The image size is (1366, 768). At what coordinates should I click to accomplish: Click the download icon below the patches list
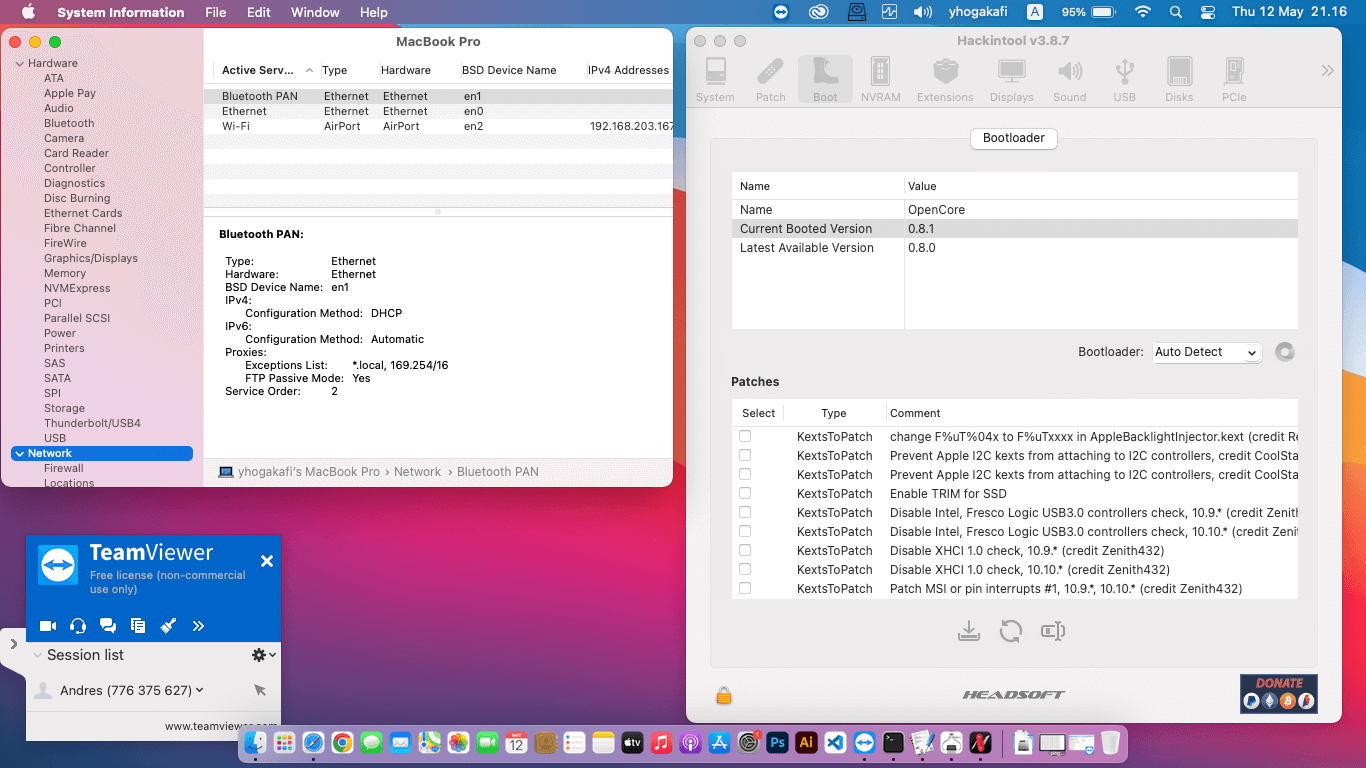click(x=968, y=631)
